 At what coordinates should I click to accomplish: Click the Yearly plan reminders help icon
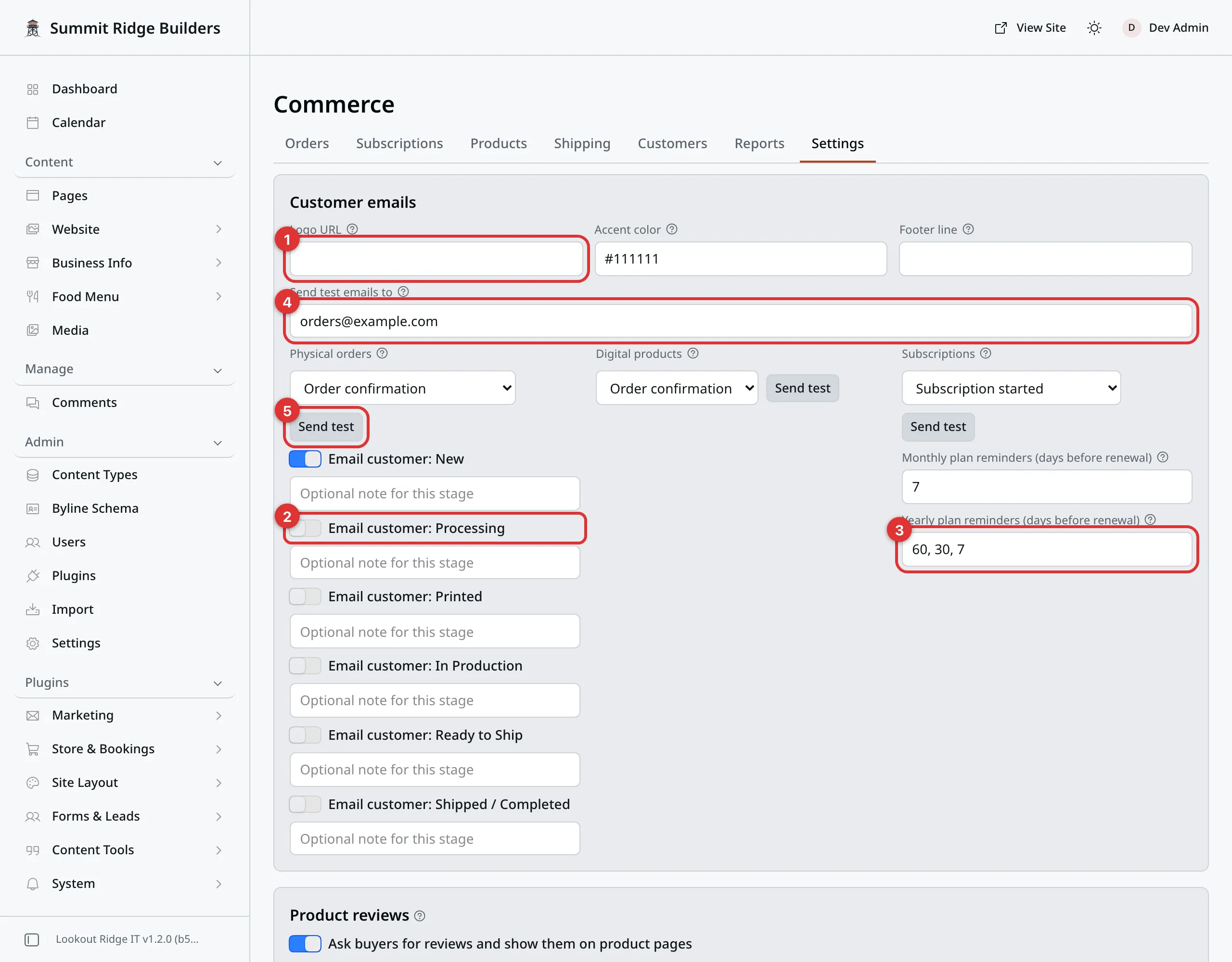point(1150,519)
